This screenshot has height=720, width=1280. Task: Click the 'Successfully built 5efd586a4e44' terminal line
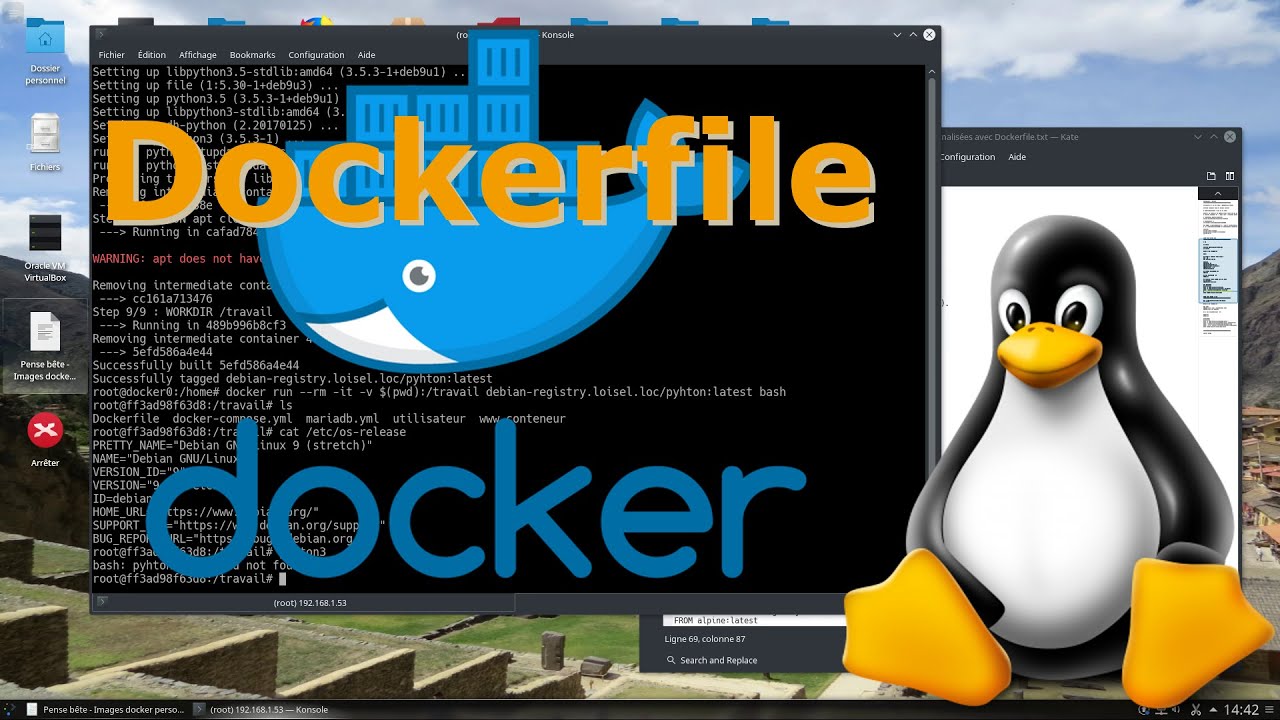click(x=196, y=366)
